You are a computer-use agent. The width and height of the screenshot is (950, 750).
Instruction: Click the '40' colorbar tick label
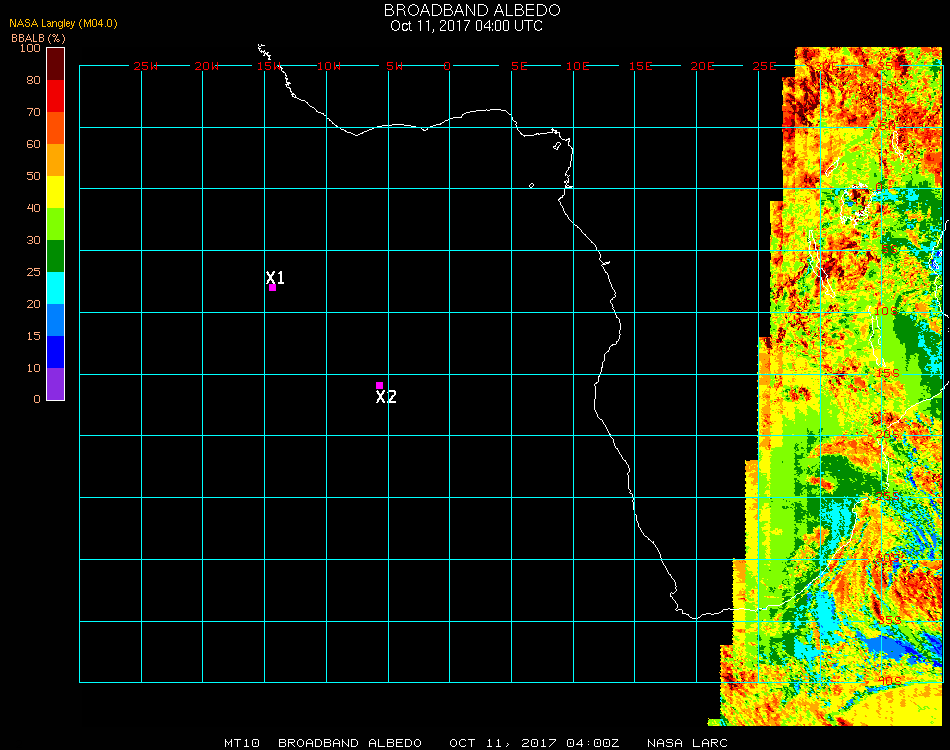click(33, 208)
